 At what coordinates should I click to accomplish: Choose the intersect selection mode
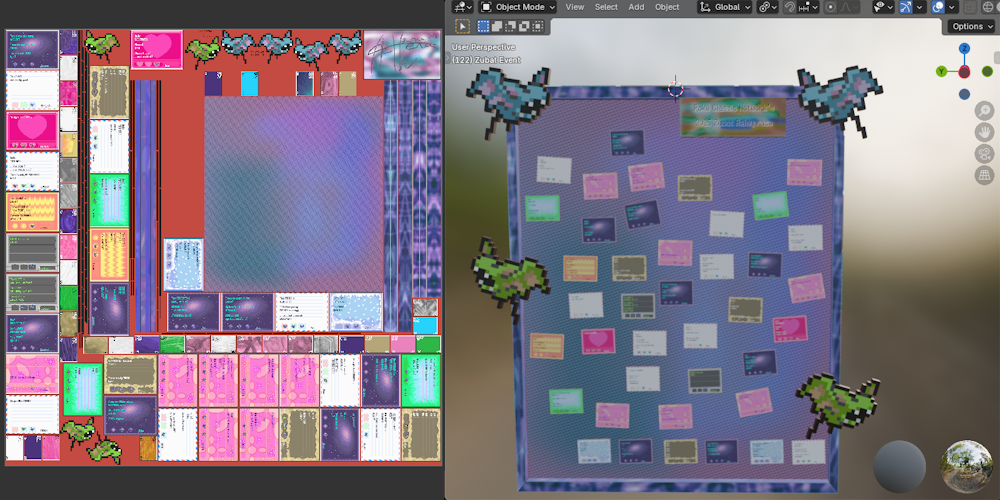coord(538,26)
